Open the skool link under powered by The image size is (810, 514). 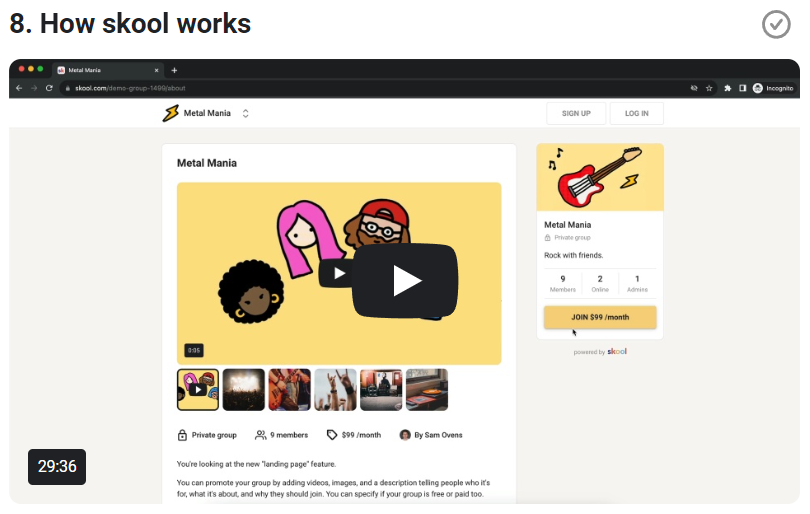[617, 351]
